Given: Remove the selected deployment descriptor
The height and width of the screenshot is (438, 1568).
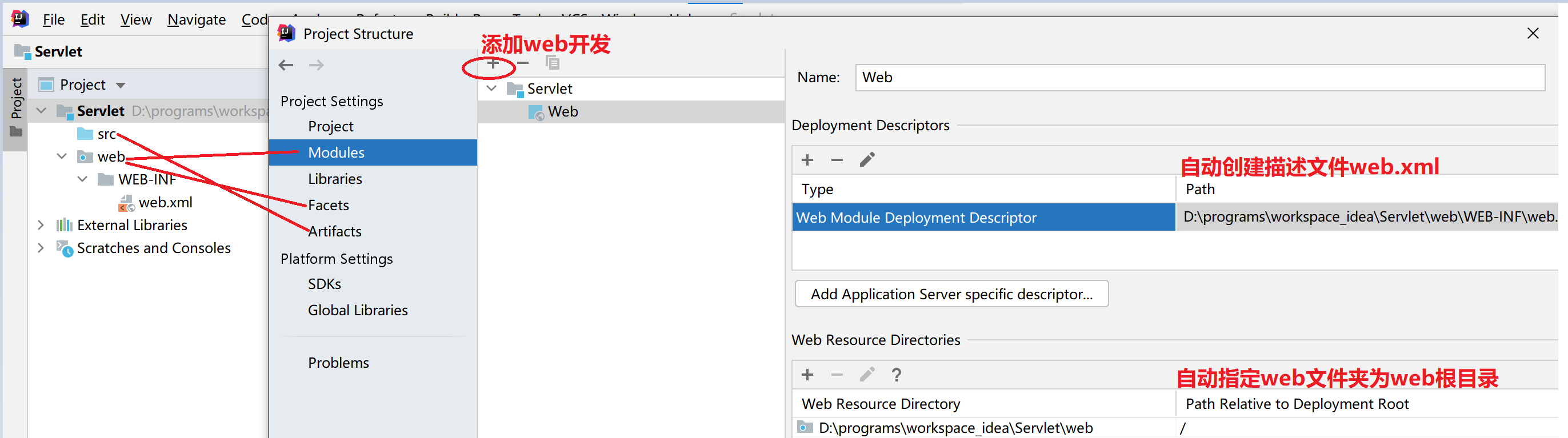Looking at the screenshot, I should pos(837,160).
